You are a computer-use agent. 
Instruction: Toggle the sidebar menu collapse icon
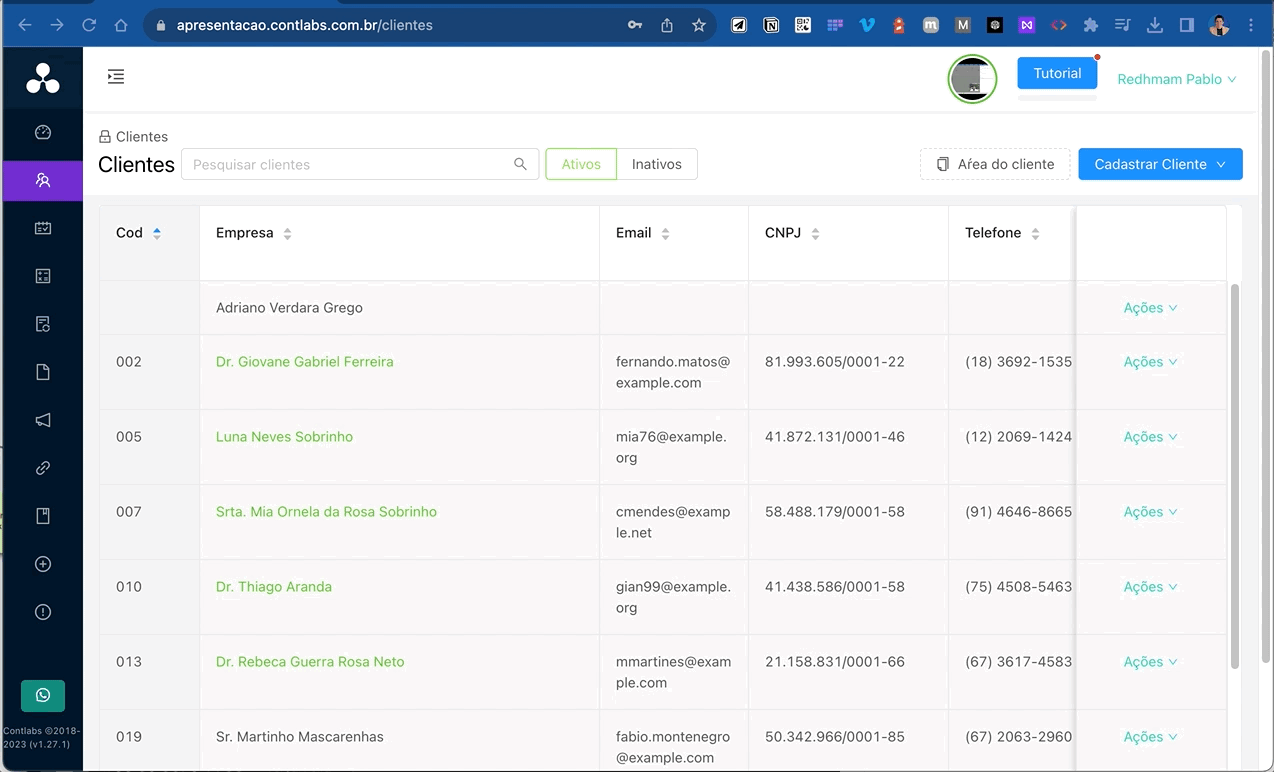(116, 77)
